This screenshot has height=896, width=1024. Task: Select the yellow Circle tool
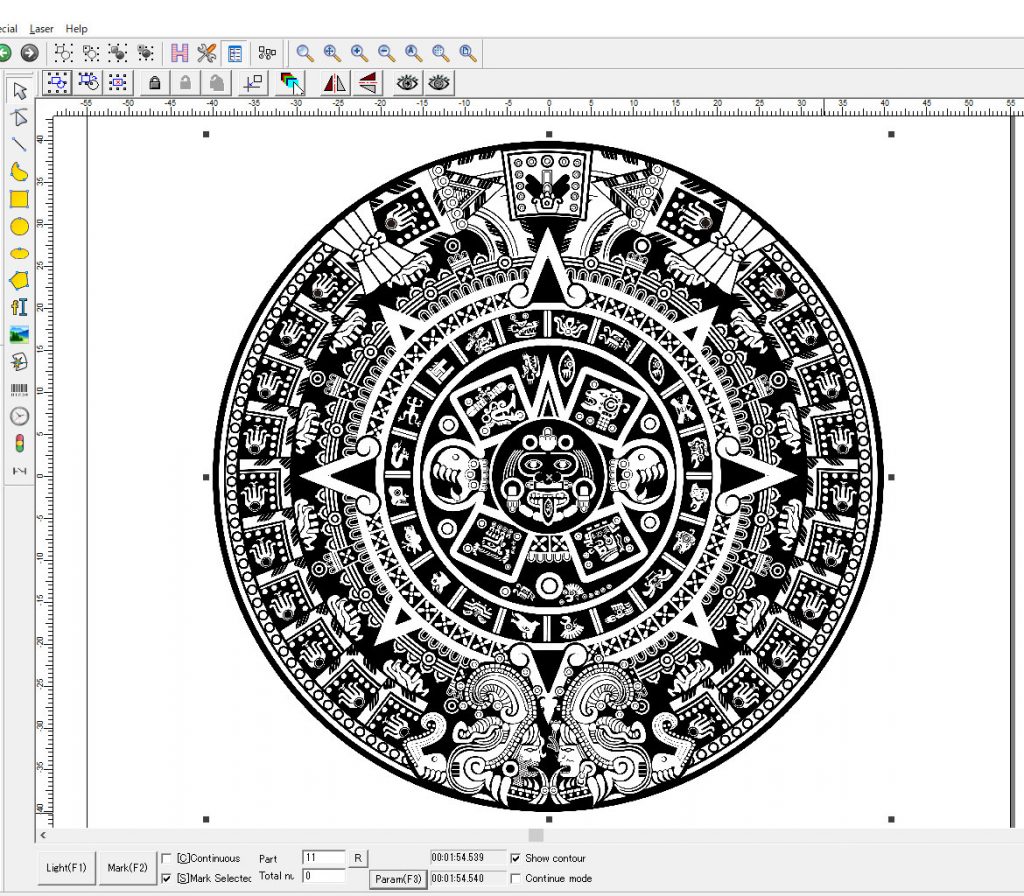[x=20, y=227]
